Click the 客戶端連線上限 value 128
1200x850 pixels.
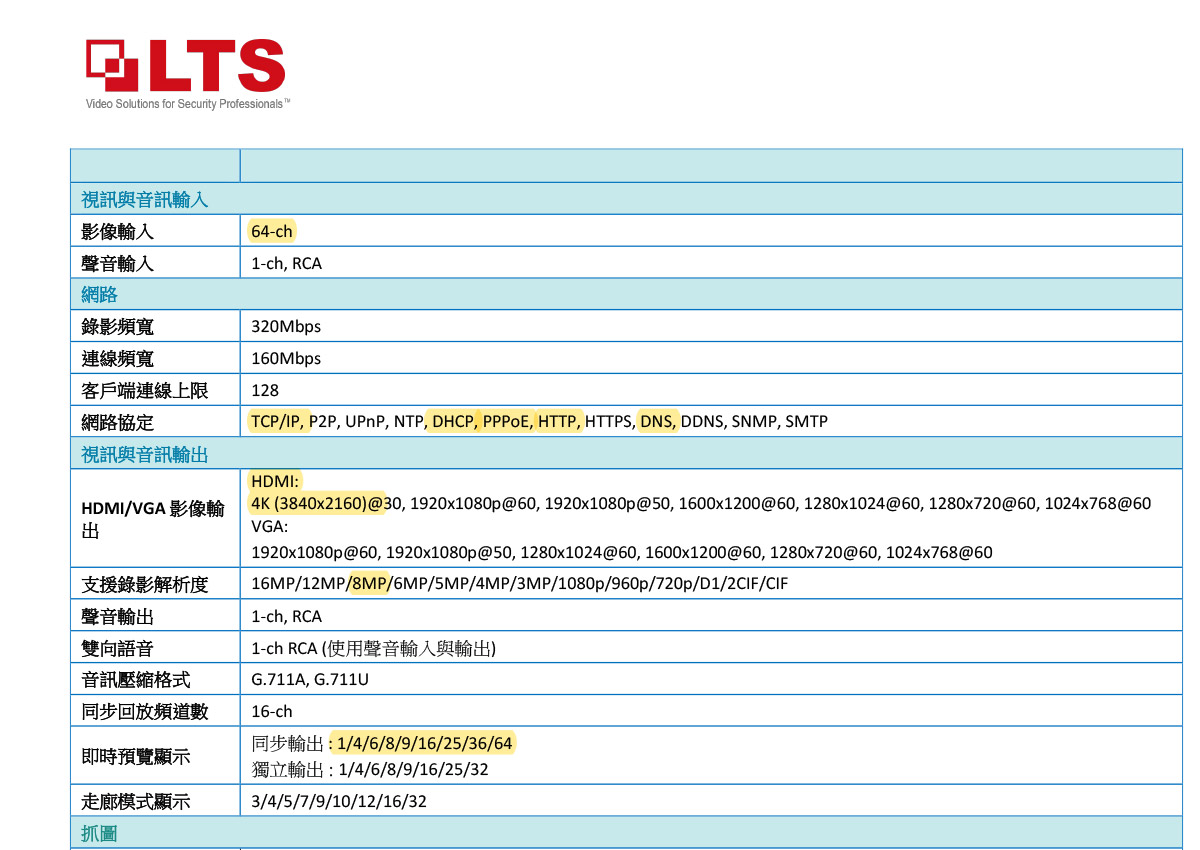[265, 390]
